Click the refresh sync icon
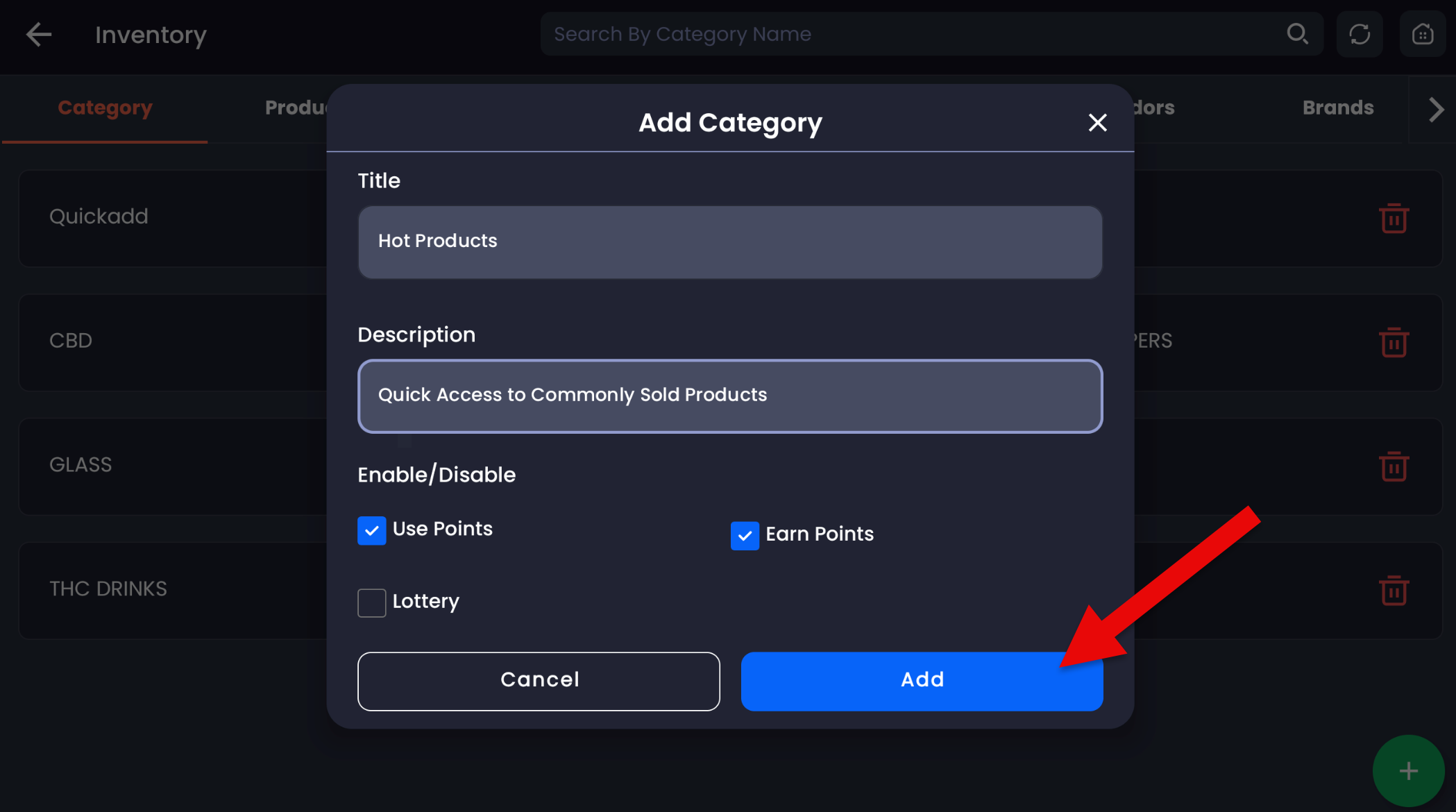The height and width of the screenshot is (812, 1456). pos(1360,34)
